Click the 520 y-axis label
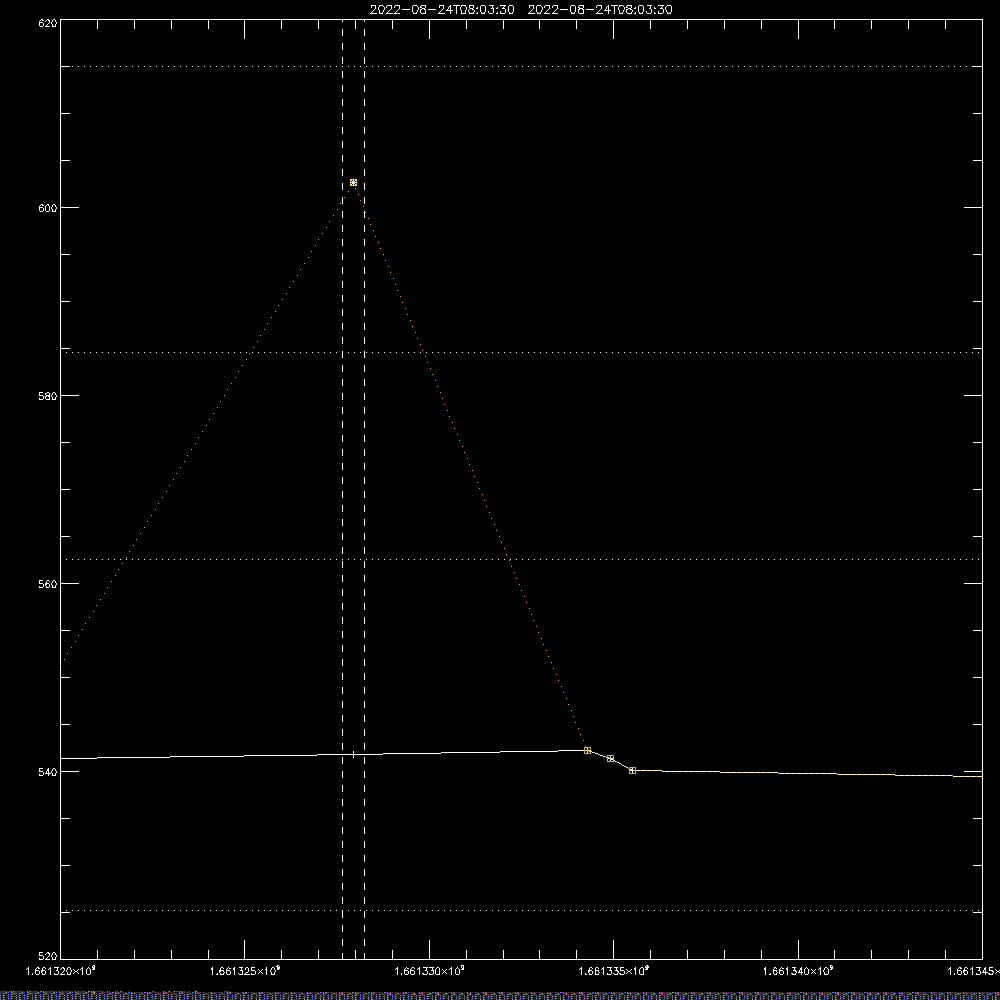1000x1000 pixels. click(x=48, y=957)
